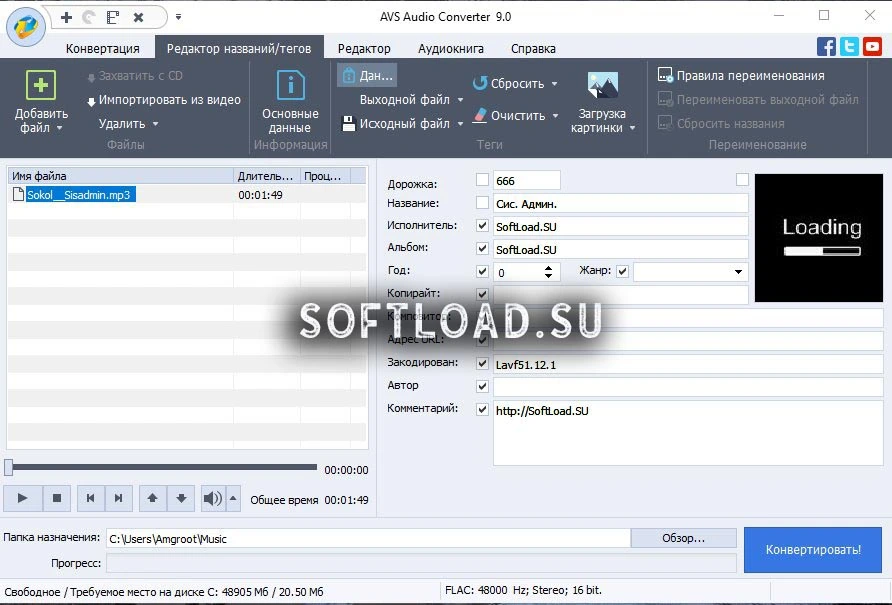Click the Move file up arrow
The image size is (892, 605).
coord(152,499)
